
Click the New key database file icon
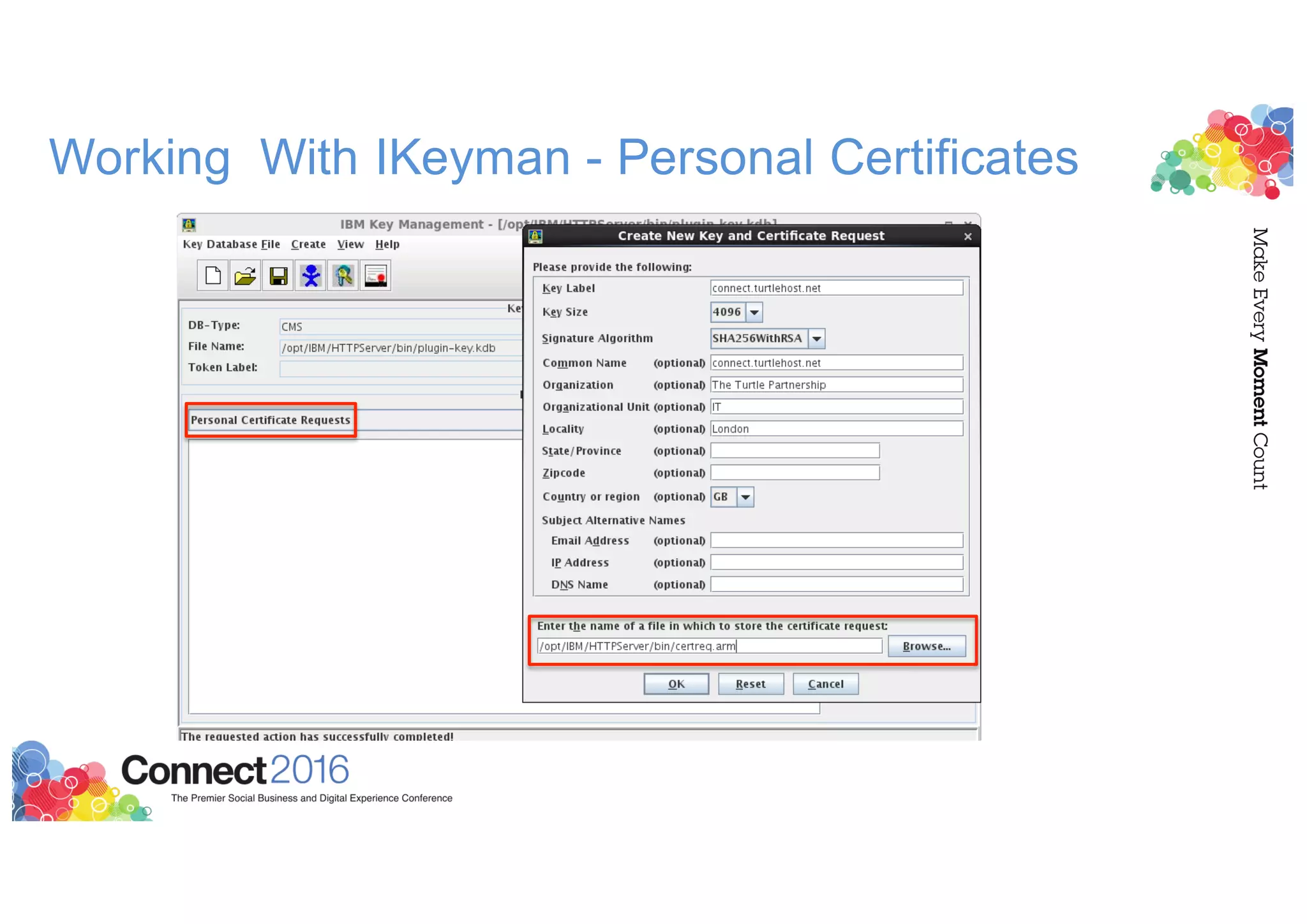pyautogui.click(x=213, y=276)
